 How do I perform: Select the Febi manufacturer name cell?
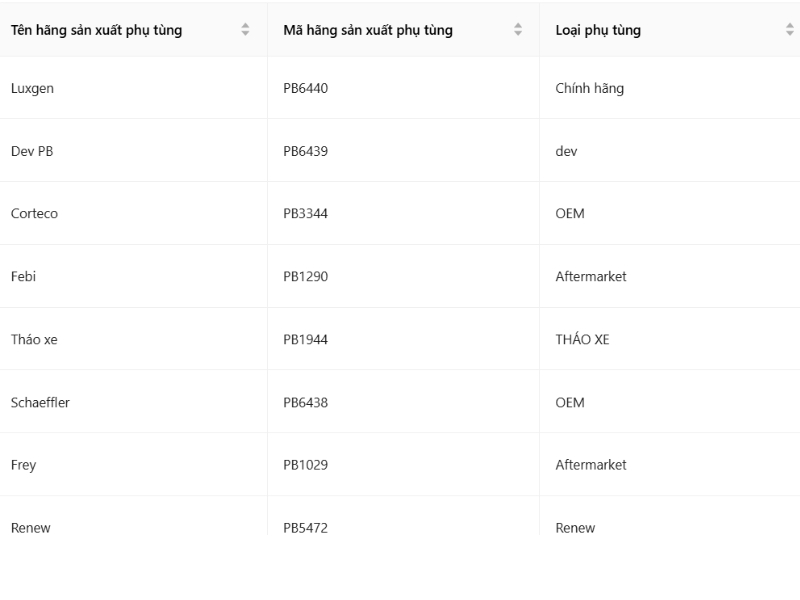pos(23,276)
